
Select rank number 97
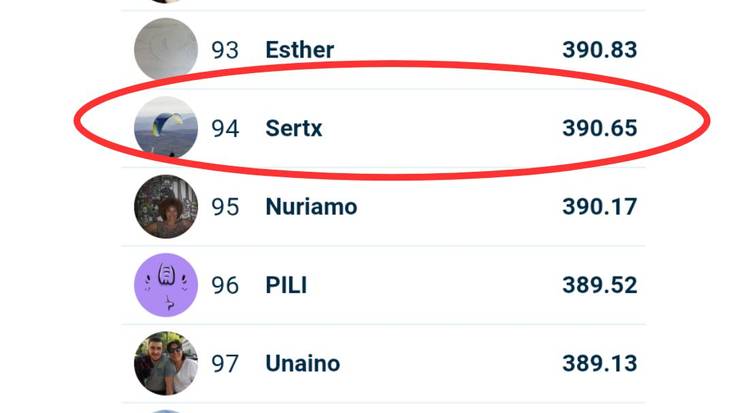[x=225, y=363]
